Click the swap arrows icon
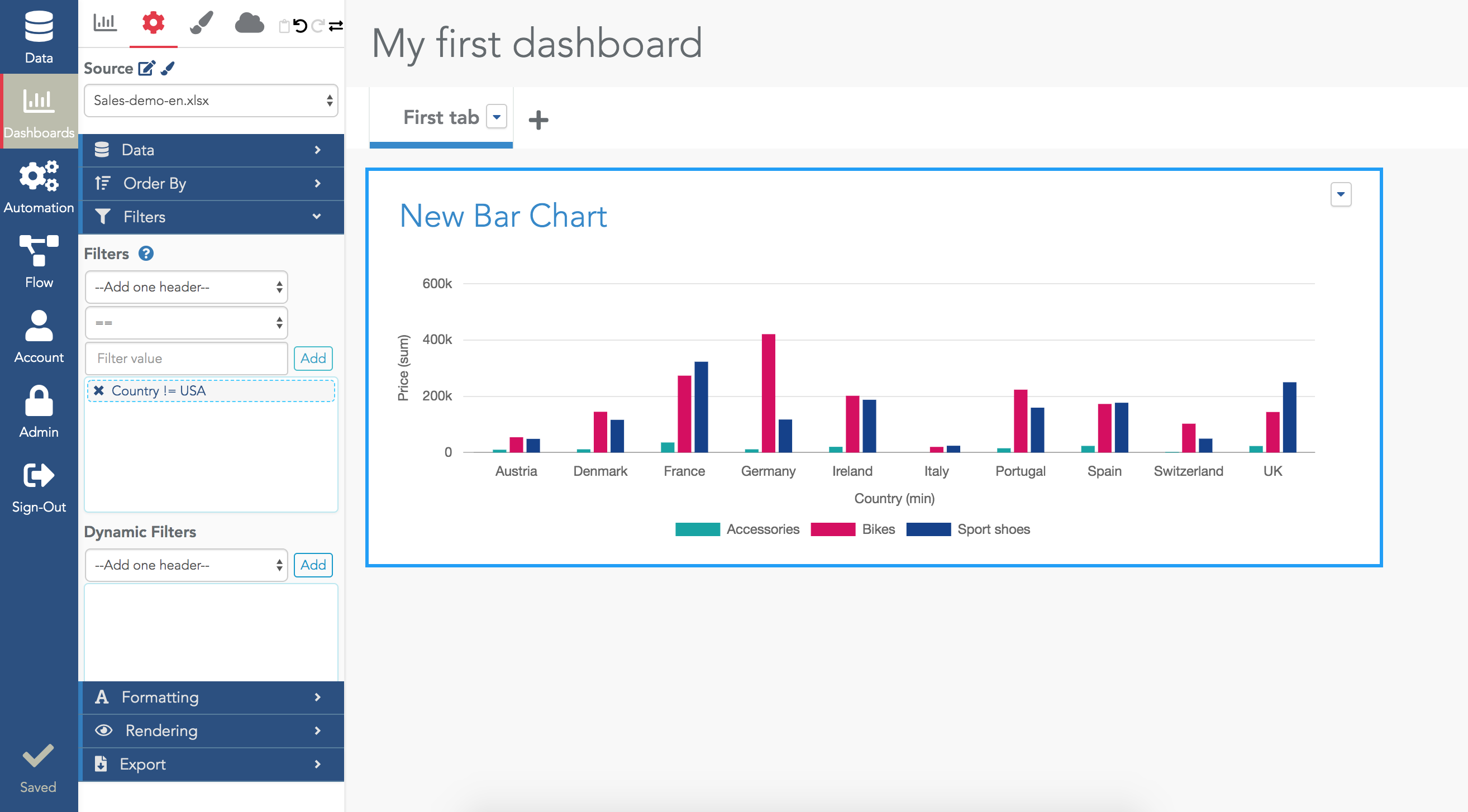Viewport: 1468px width, 812px height. tap(336, 26)
